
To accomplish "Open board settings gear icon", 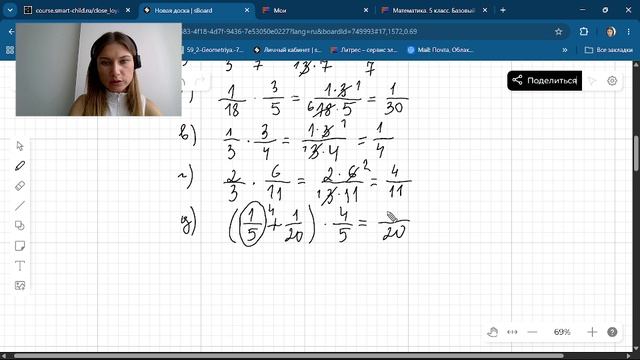I will tap(612, 81).
